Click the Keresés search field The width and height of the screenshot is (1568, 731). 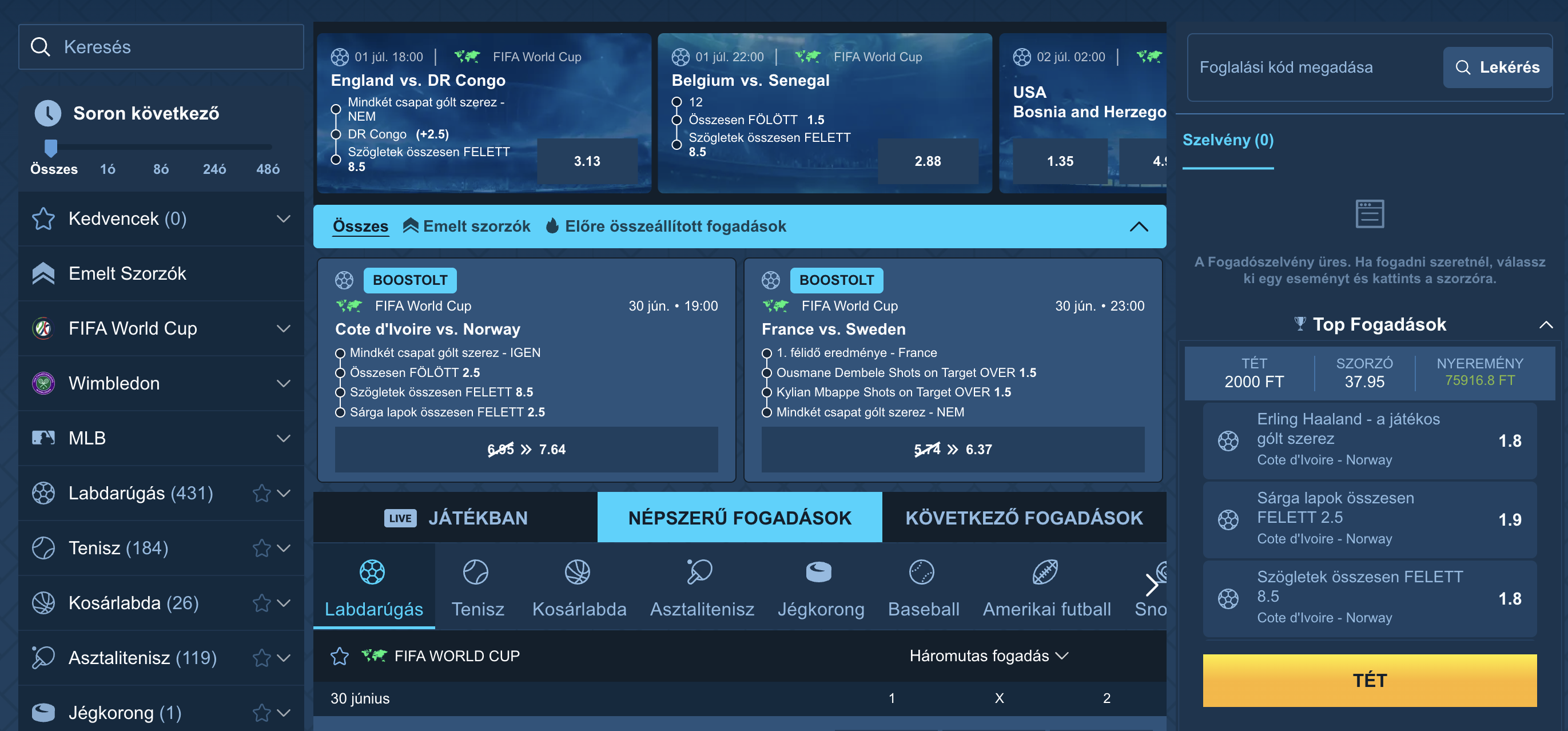pyautogui.click(x=161, y=47)
